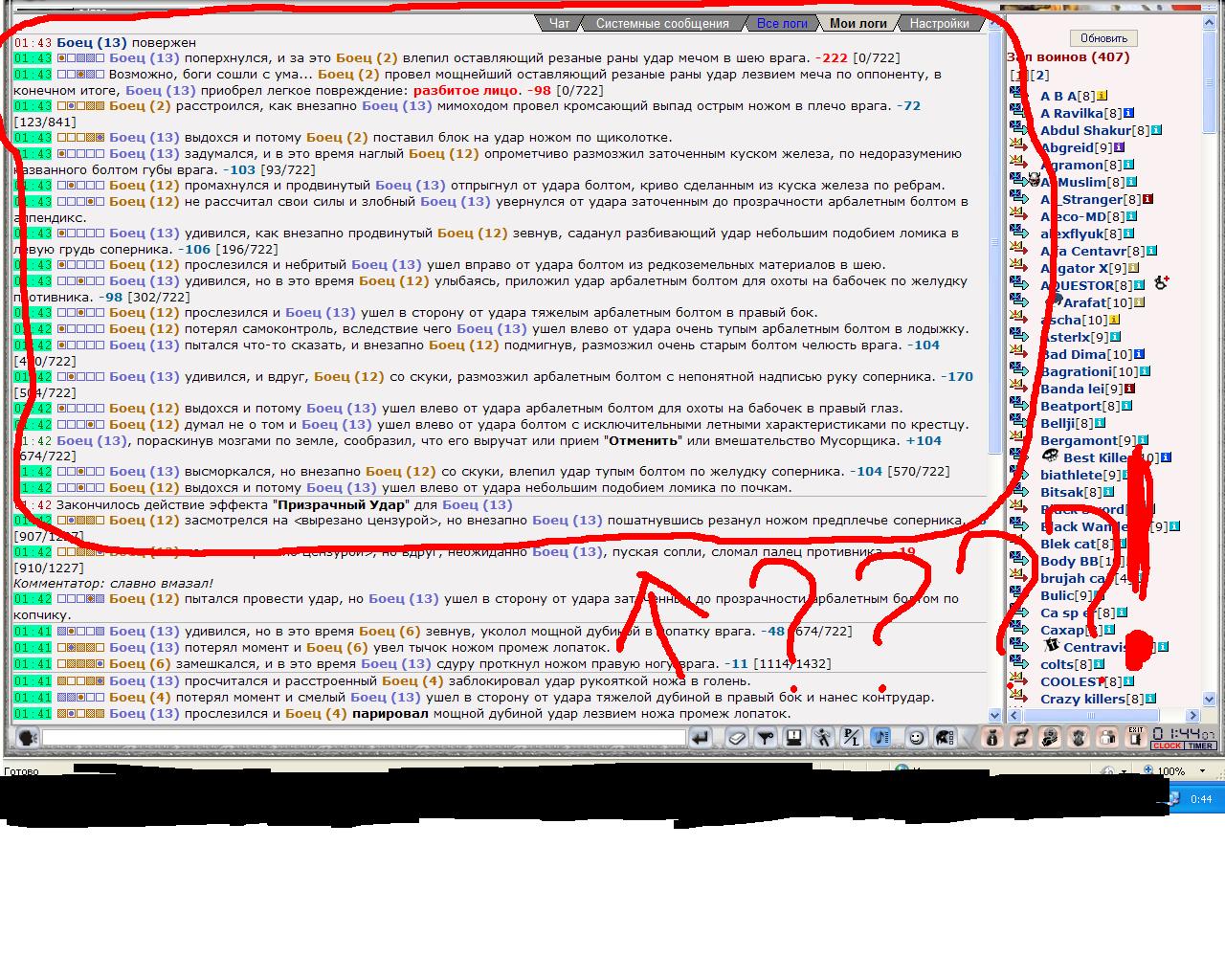1225x980 pixels.
Task: Click the running man toolbar icon
Action: [x=823, y=738]
